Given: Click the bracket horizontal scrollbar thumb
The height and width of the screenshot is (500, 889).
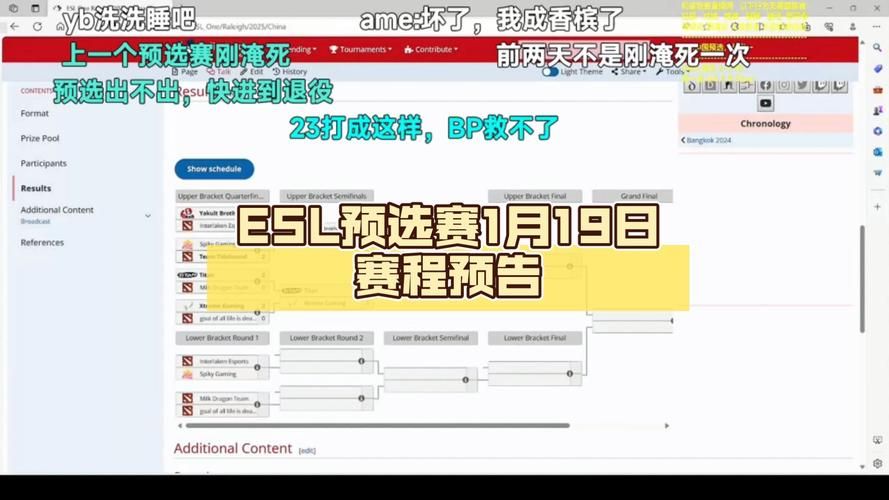Looking at the screenshot, I should tap(378, 425).
